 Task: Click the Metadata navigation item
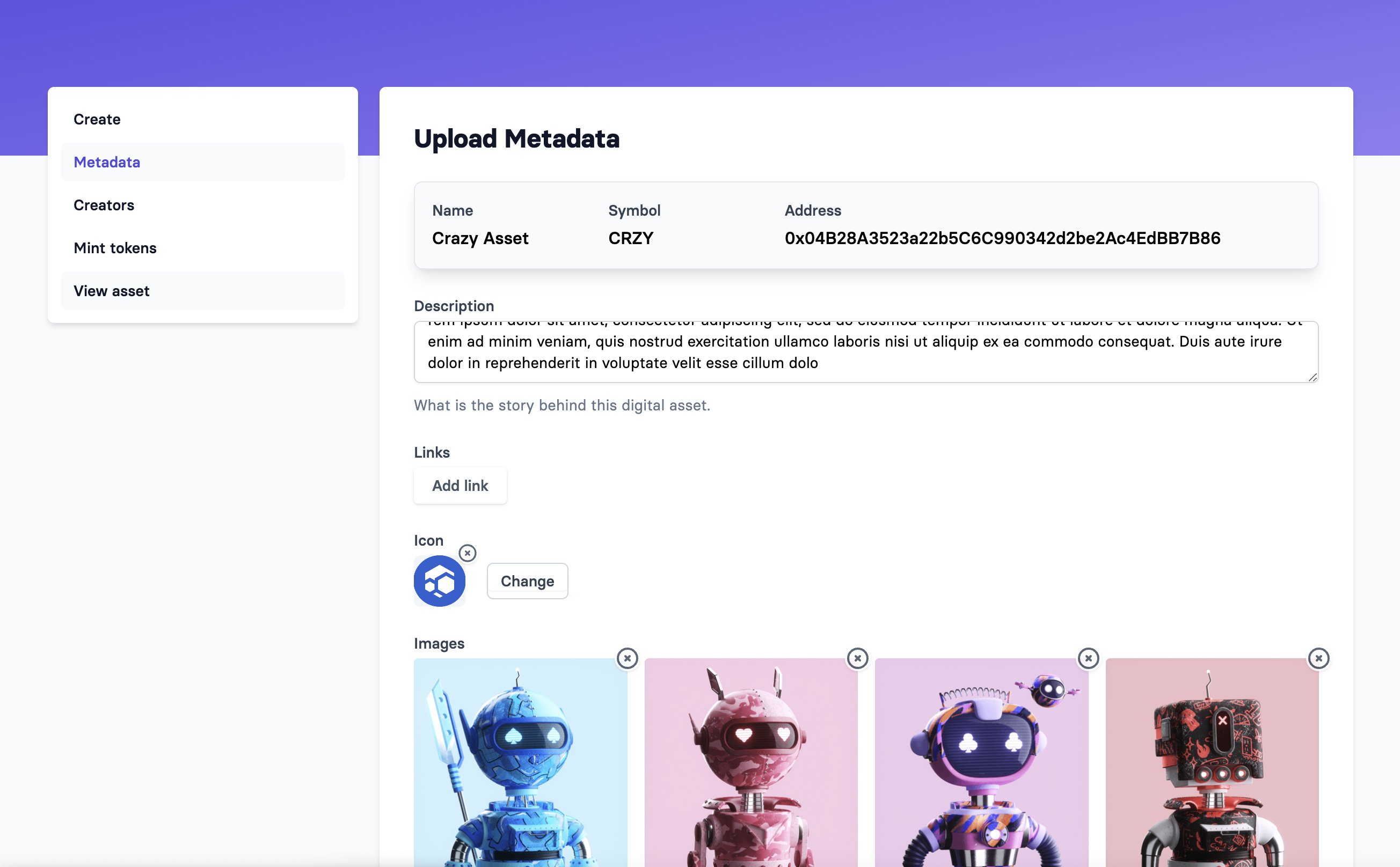click(107, 161)
